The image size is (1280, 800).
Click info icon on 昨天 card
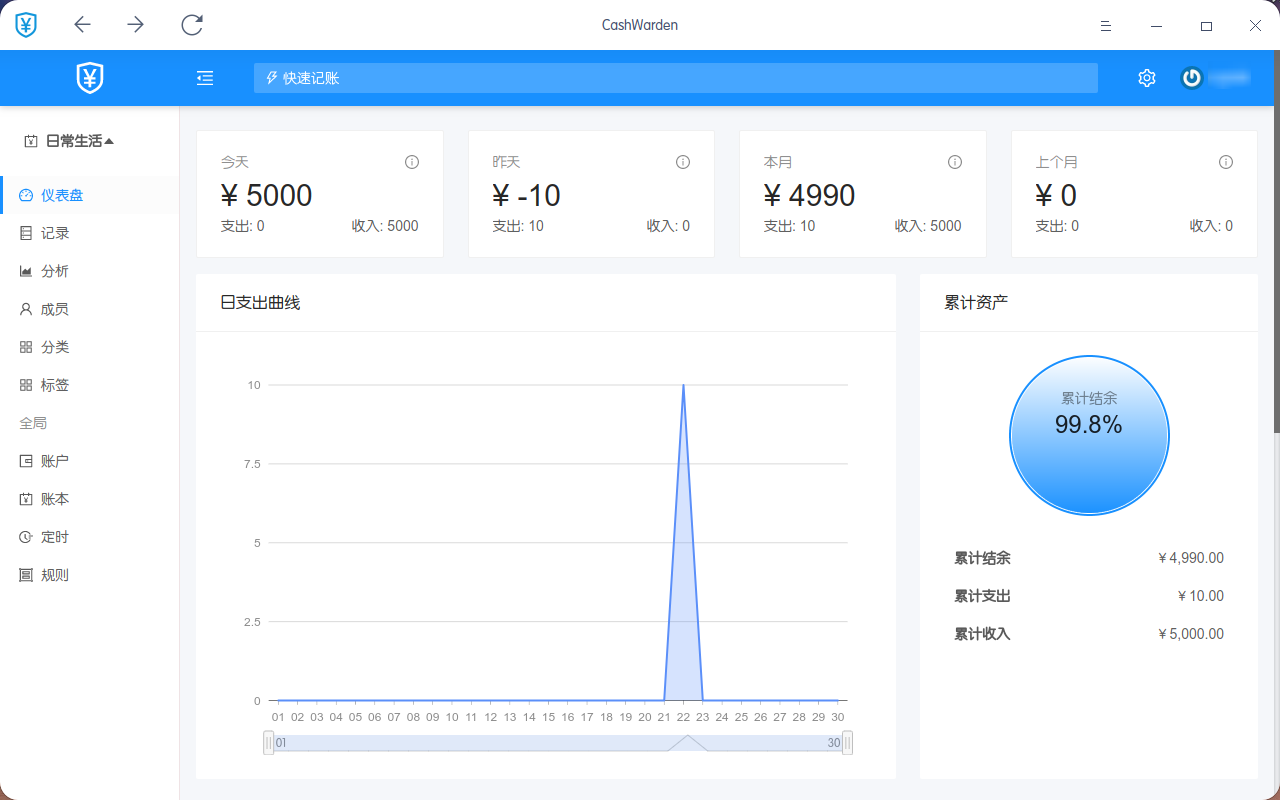pos(683,162)
